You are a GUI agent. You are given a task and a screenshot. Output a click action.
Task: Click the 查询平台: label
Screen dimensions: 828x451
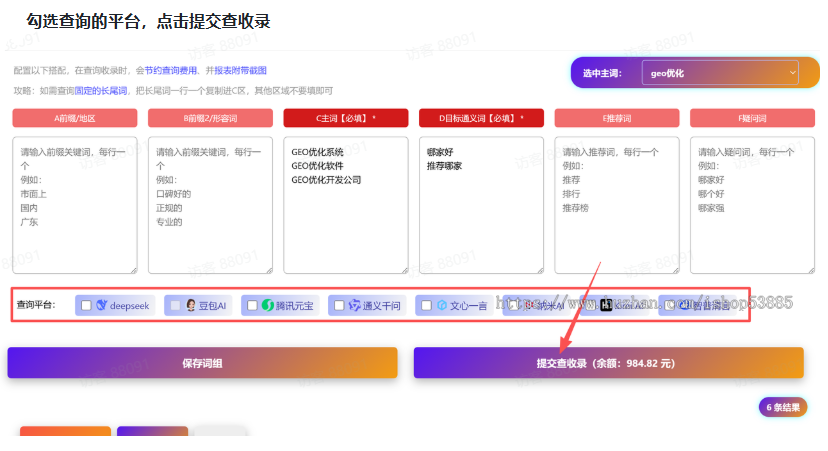click(36, 305)
